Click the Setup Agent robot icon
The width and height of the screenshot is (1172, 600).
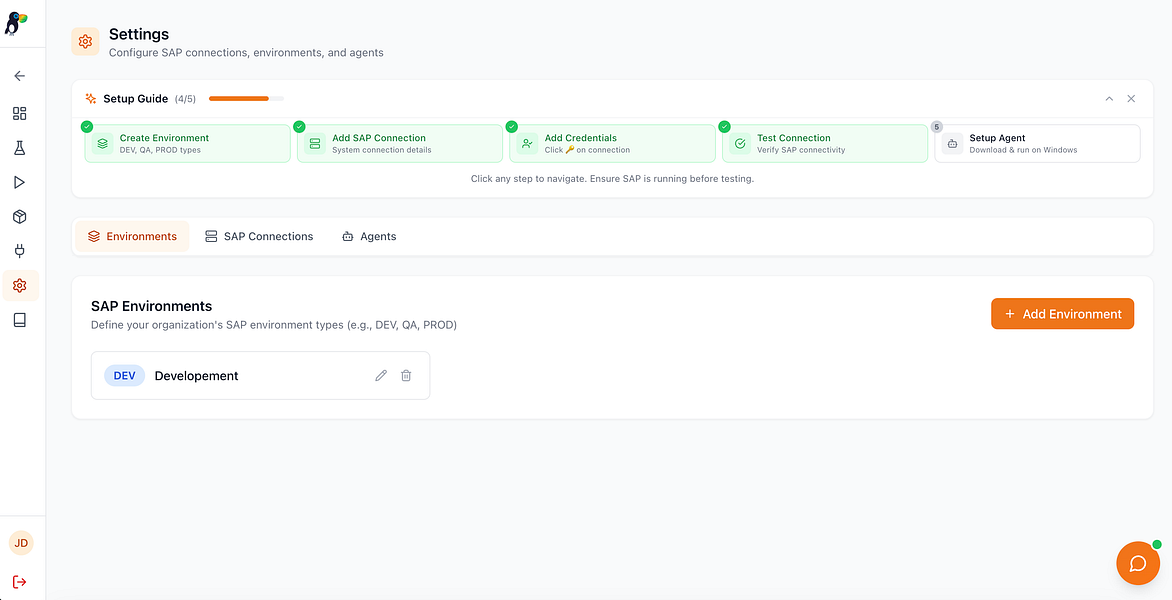point(952,143)
